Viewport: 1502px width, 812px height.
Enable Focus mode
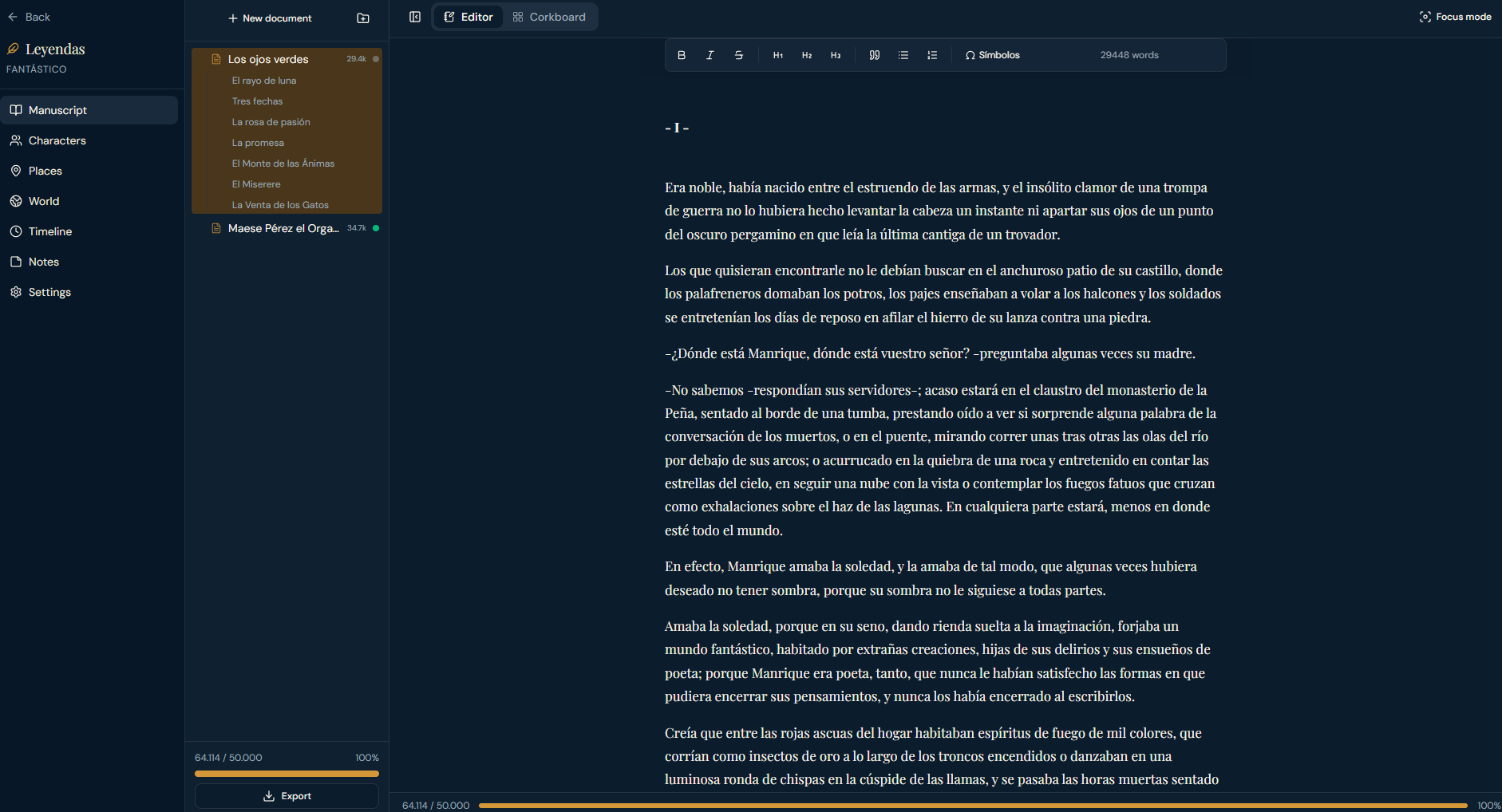(1456, 17)
